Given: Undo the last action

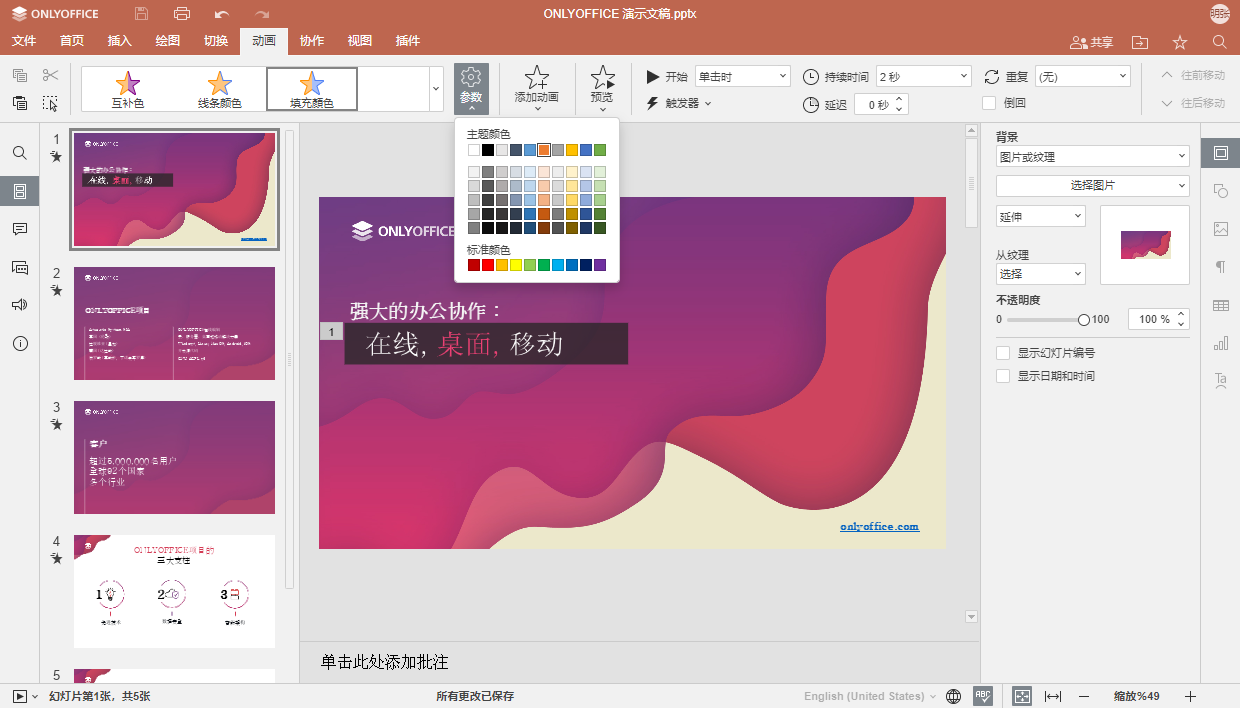Looking at the screenshot, I should point(222,14).
